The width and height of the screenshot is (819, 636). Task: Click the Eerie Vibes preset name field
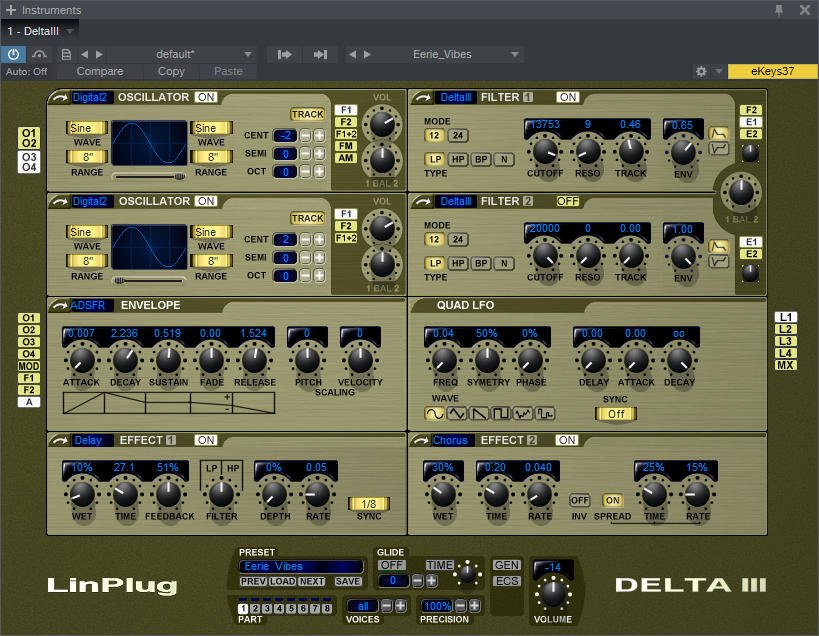301,567
